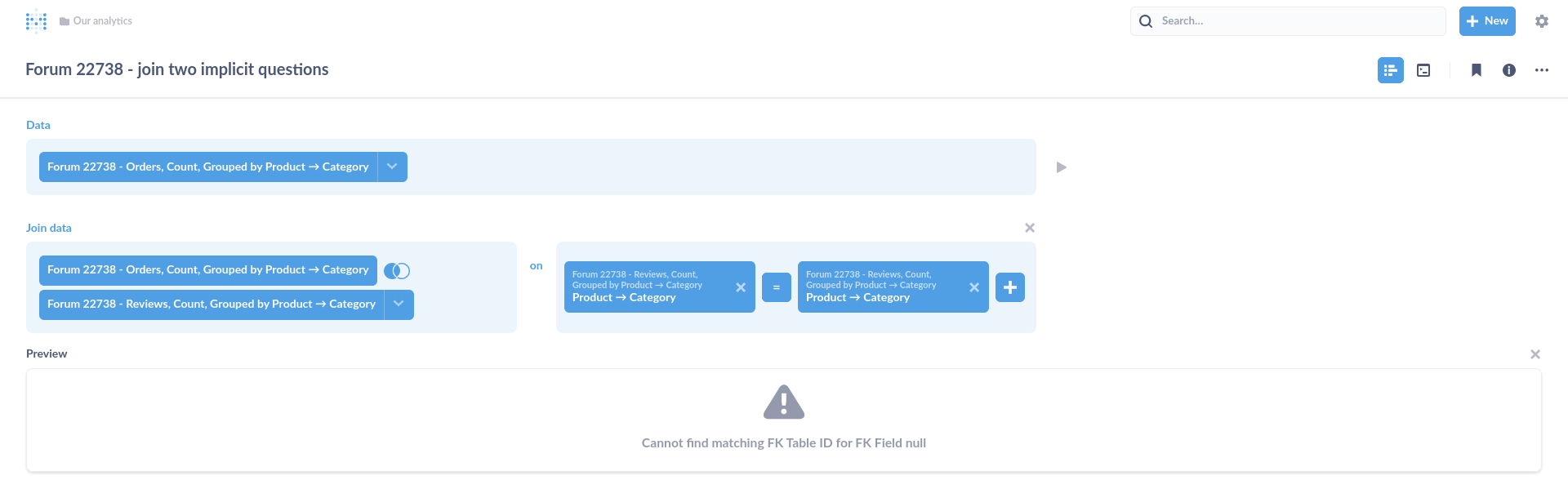Open the more options menu
The height and width of the screenshot is (480, 1568).
pyautogui.click(x=1542, y=70)
